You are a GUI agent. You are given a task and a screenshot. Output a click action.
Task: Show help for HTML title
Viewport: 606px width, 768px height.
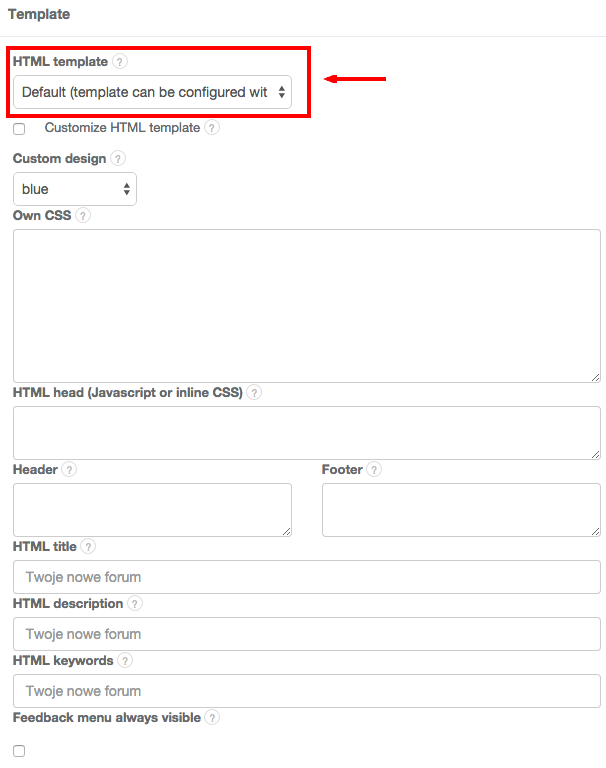coord(88,546)
